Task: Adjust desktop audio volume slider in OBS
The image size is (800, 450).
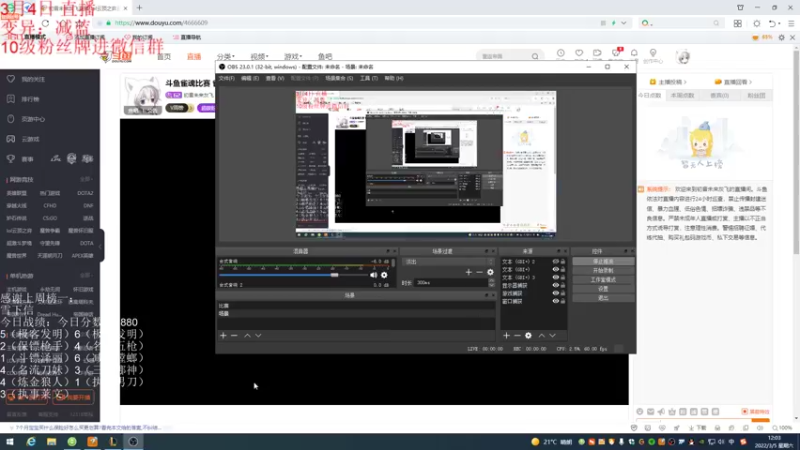Action: [334, 275]
